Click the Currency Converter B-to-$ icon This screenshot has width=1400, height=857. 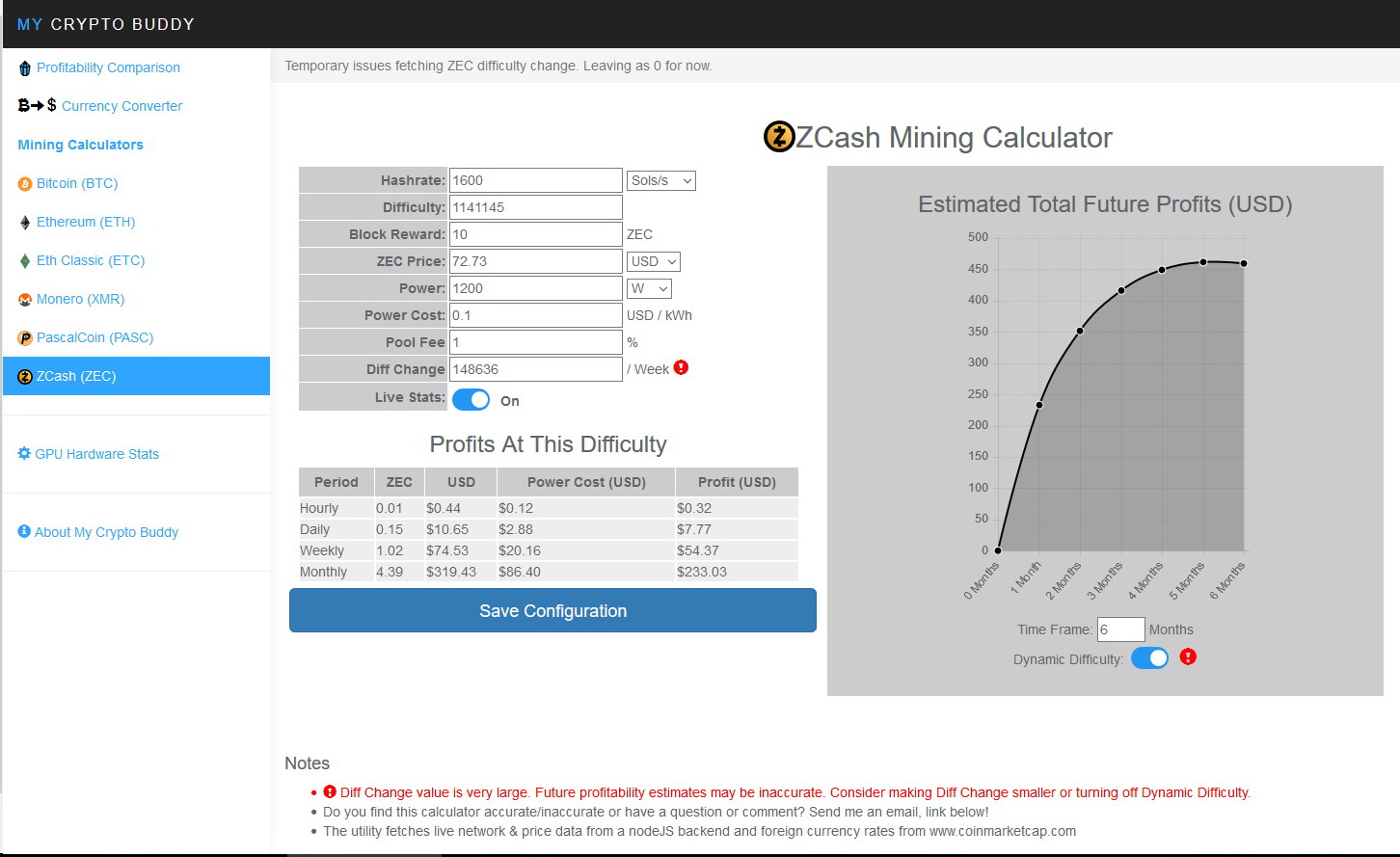coord(38,105)
